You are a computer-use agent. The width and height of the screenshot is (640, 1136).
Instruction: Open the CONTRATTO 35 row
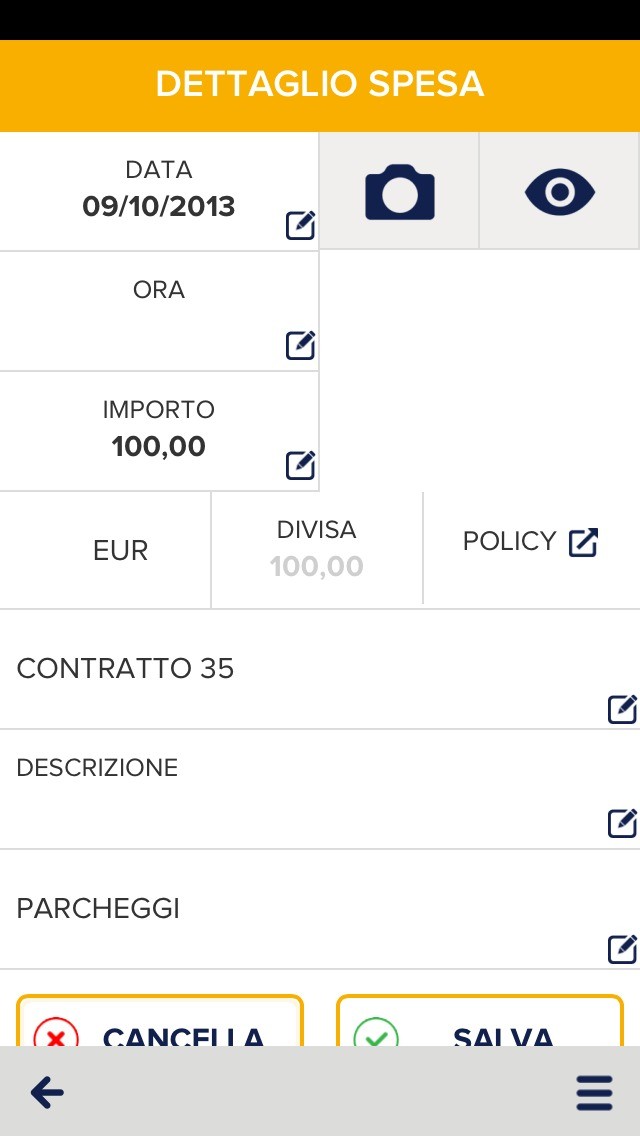pos(125,668)
